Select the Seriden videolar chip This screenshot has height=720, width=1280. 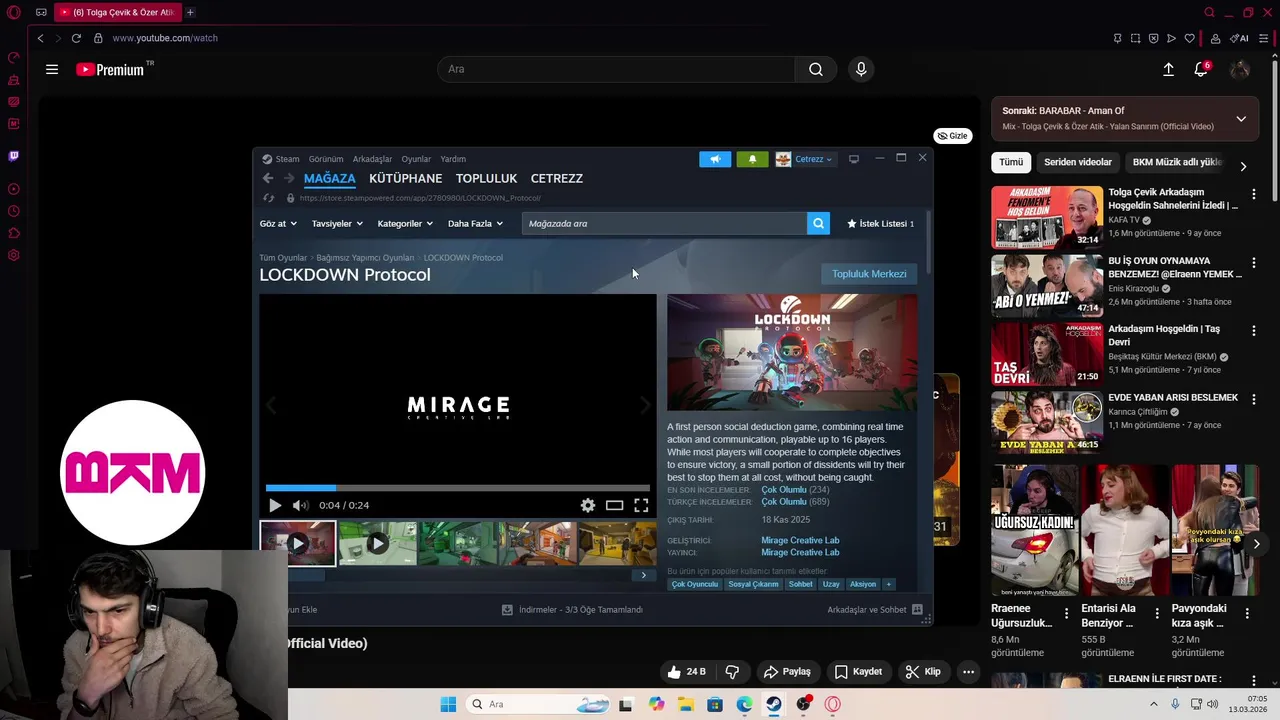click(x=1078, y=162)
